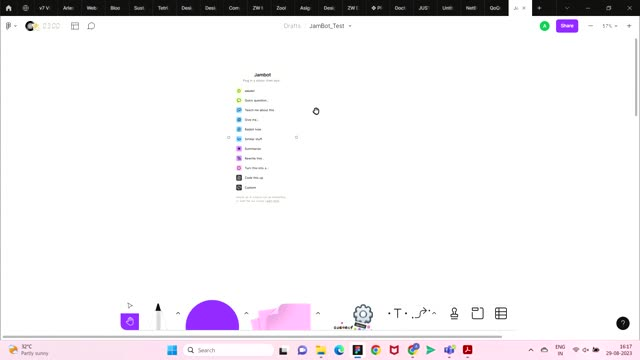Zoom out with the minus button
This screenshot has height=360, width=640.
(x=590, y=26)
